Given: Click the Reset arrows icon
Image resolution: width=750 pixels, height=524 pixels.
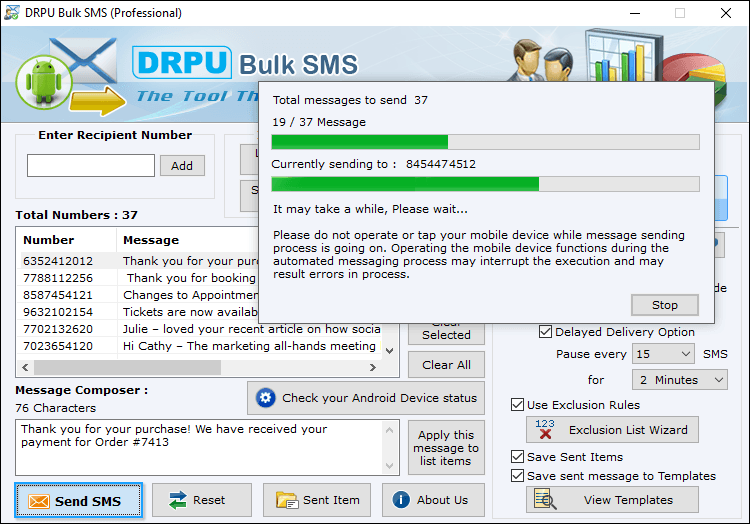Looking at the screenshot, I should click(x=177, y=500).
